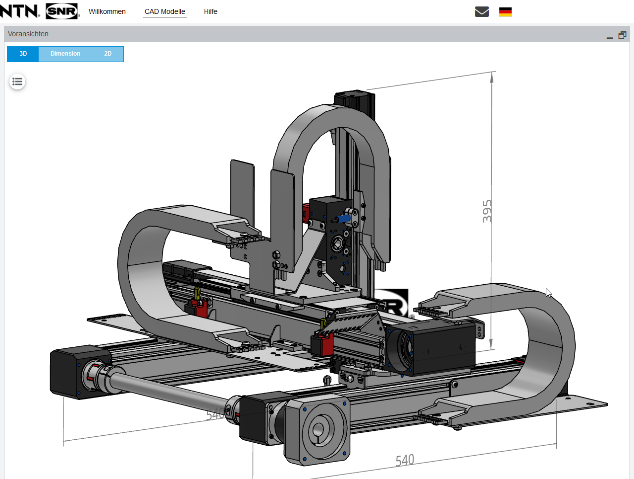The image size is (634, 479).
Task: Open the list menu icon in viewer
Action: (17, 81)
